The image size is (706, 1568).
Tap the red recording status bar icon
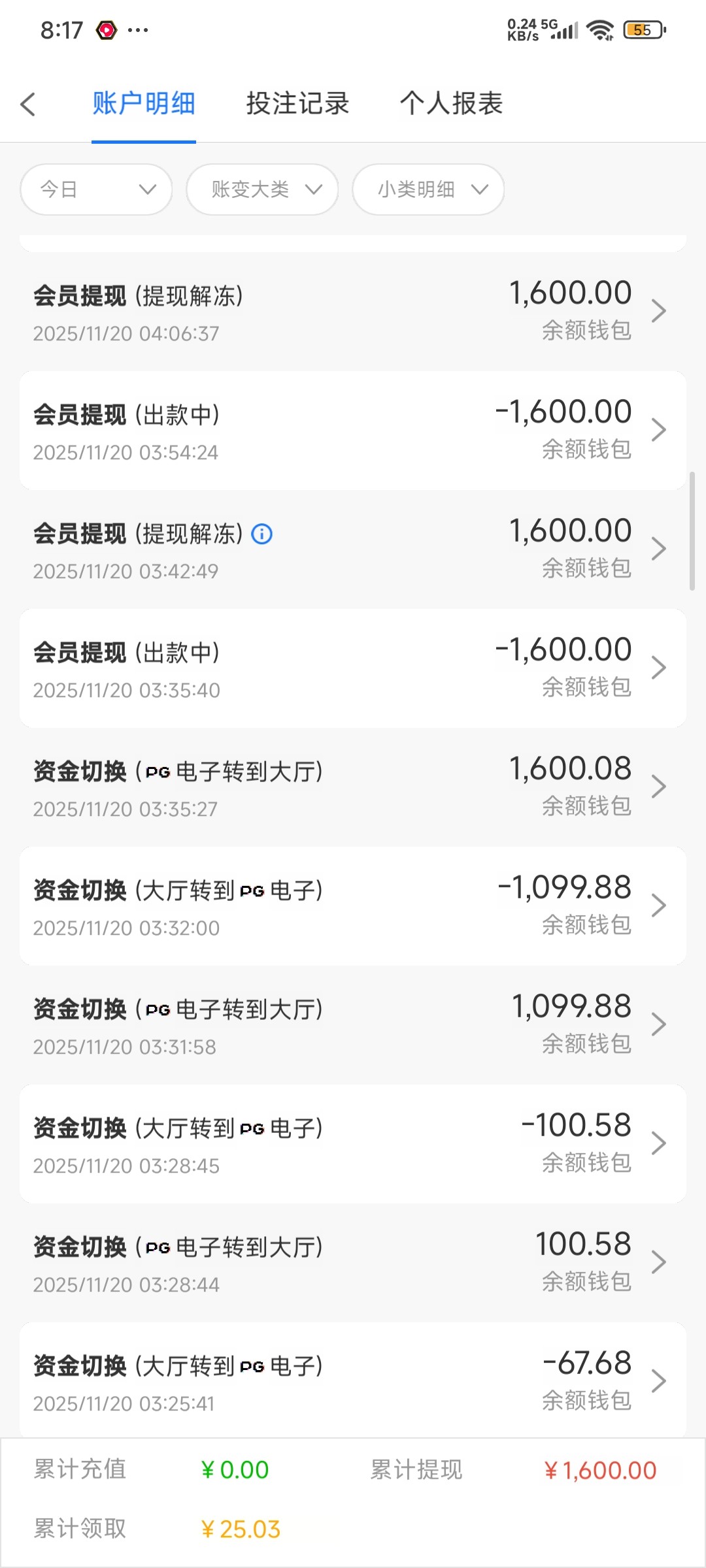pyautogui.click(x=107, y=30)
